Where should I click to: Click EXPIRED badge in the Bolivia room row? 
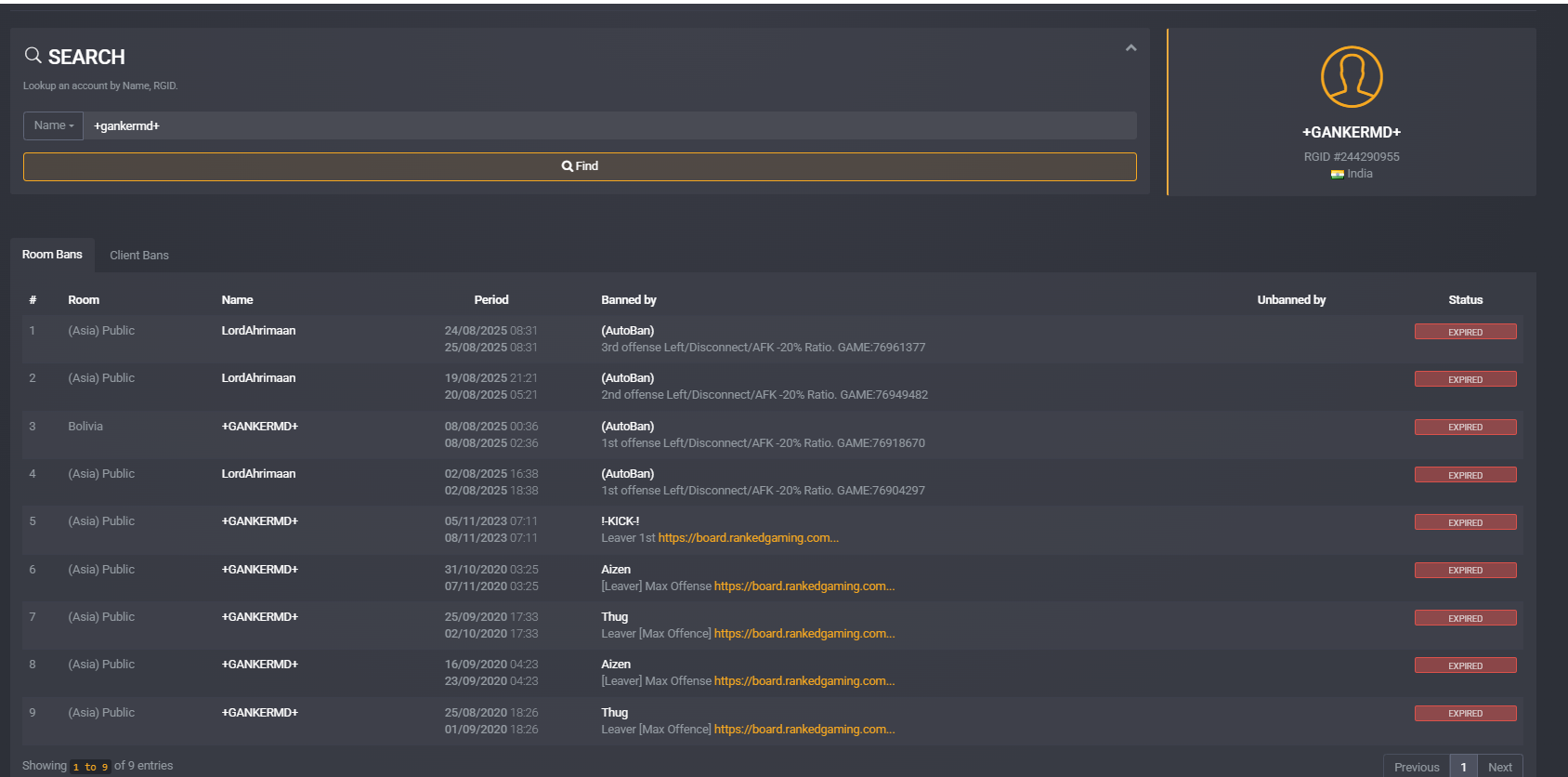[x=1466, y=428]
